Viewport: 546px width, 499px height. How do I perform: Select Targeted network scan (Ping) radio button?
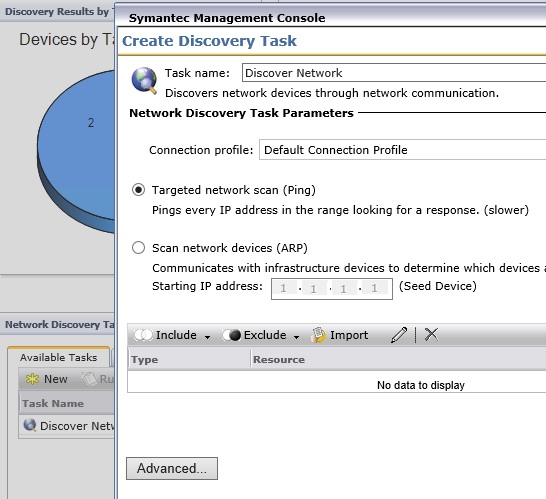tap(138, 190)
